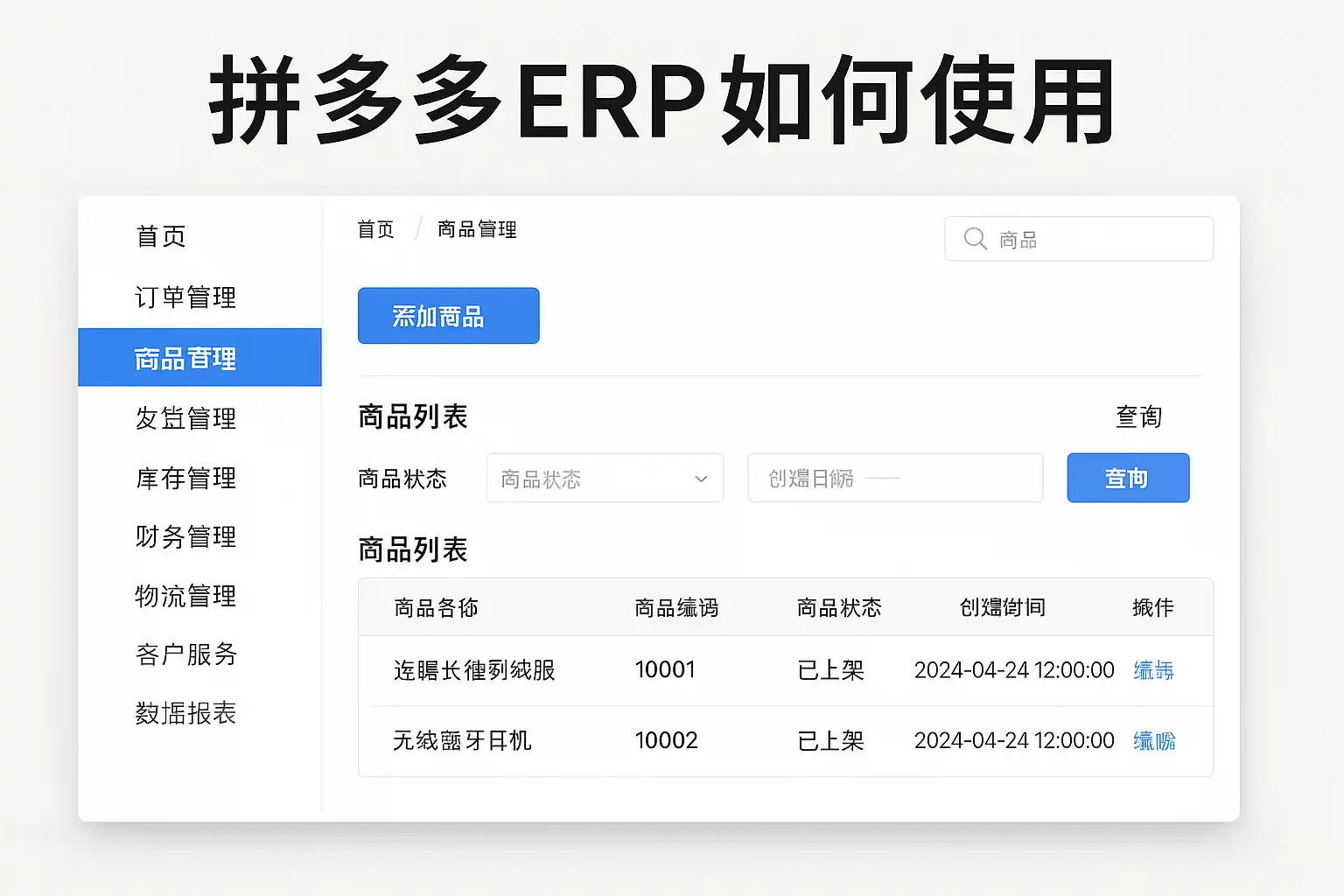Open 发货管理 from the sidebar

click(x=185, y=418)
